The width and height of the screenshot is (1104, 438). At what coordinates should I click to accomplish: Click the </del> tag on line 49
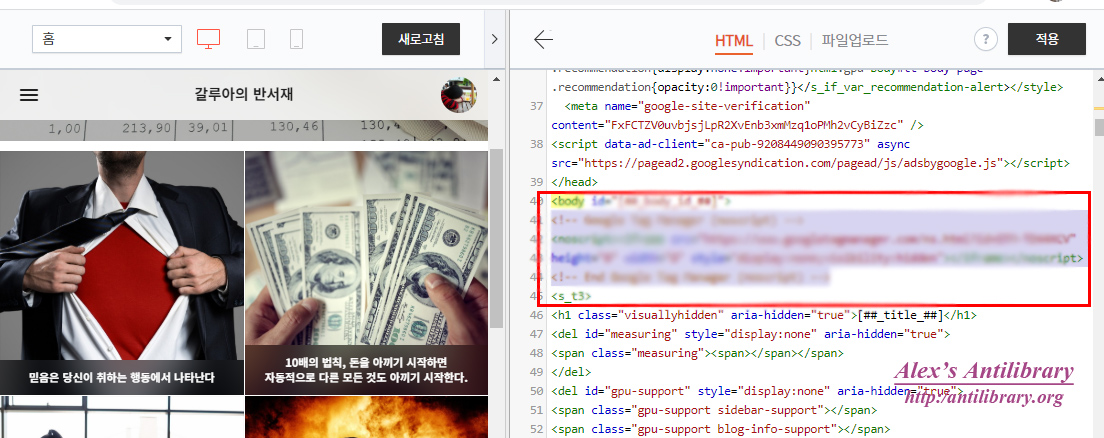pyautogui.click(x=571, y=372)
